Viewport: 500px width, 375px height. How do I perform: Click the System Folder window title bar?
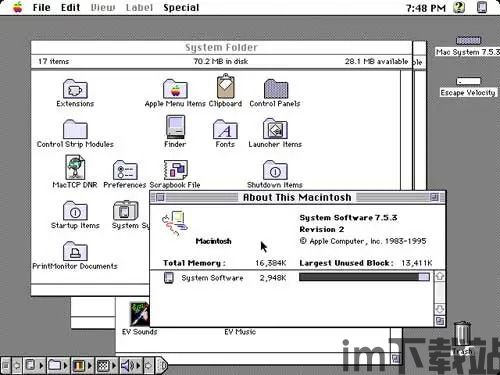[221, 47]
